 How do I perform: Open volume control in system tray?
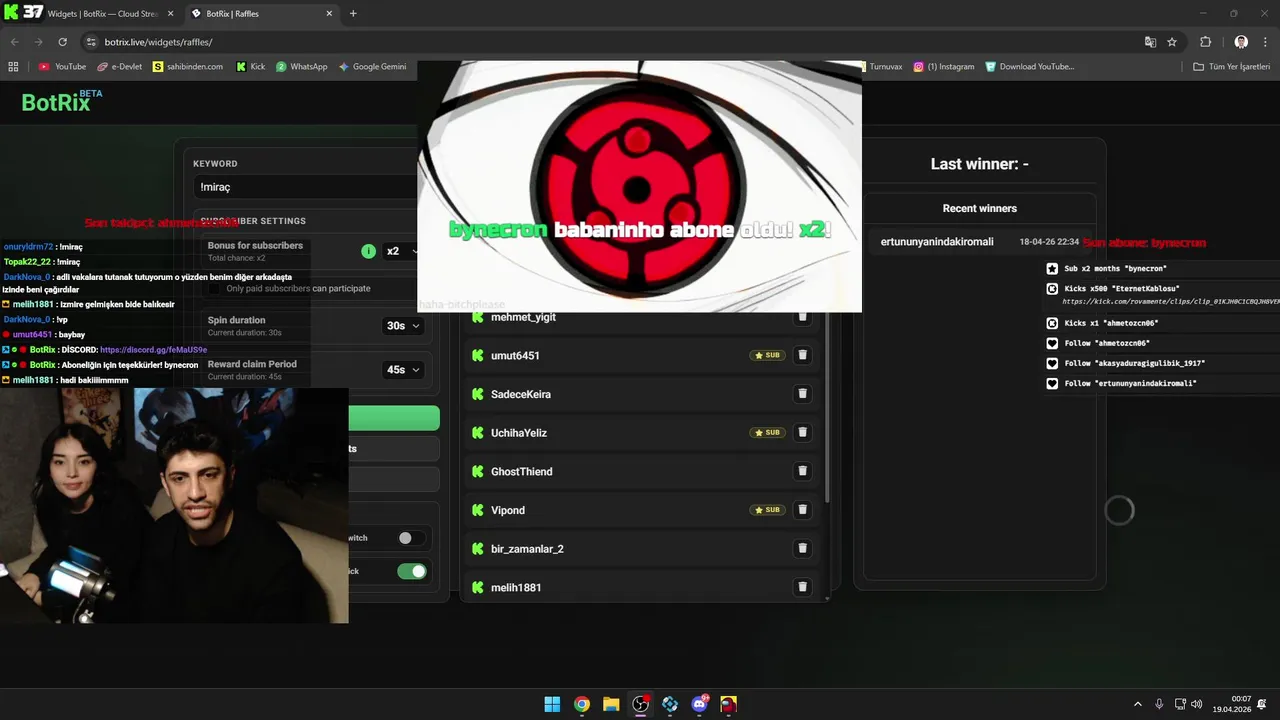[x=1196, y=704]
